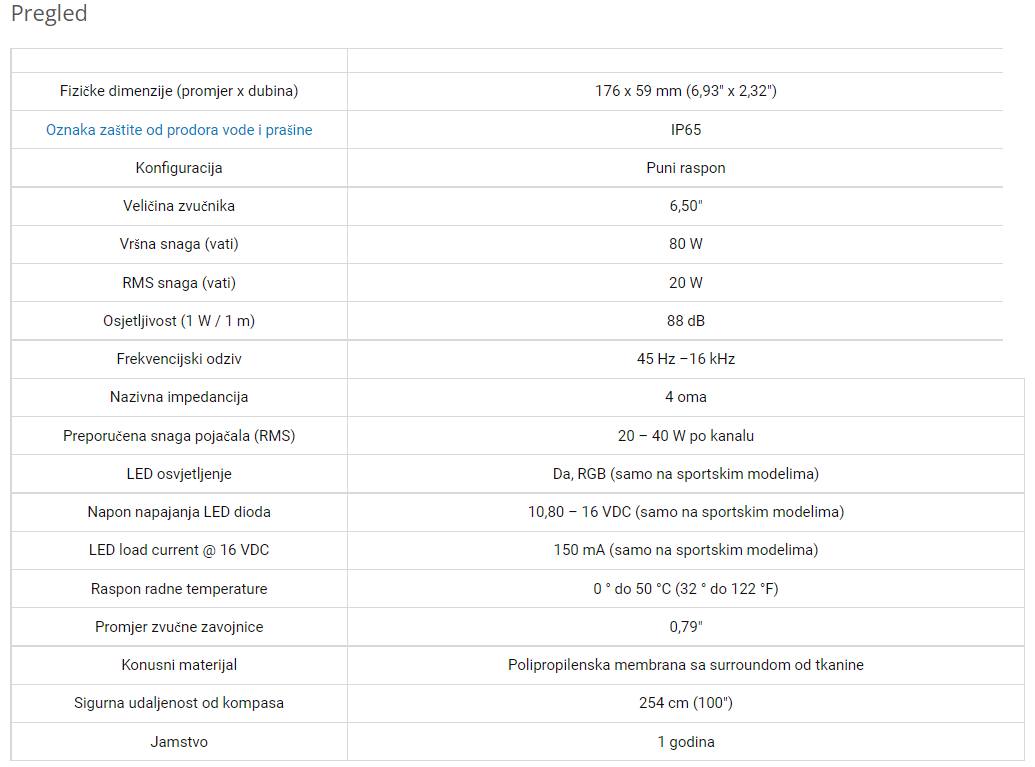The width and height of the screenshot is (1035, 767).
Task: Select the '150 mA (samo na sportskim modelima)' value
Action: pyautogui.click(x=686, y=550)
